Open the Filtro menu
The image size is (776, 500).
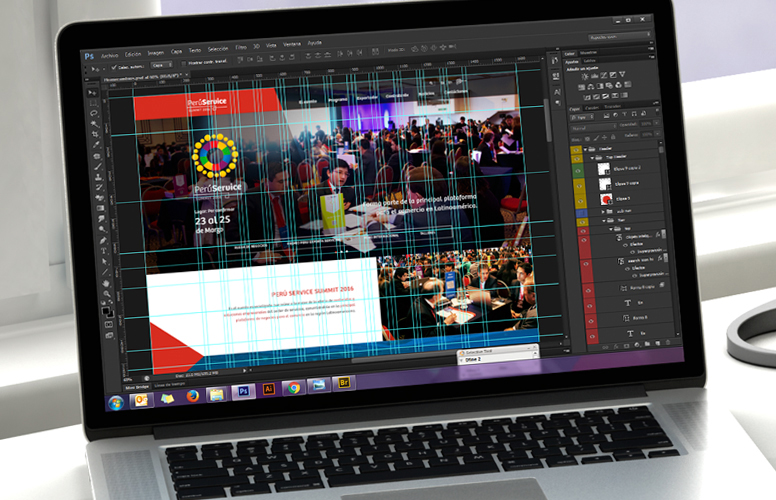point(241,48)
